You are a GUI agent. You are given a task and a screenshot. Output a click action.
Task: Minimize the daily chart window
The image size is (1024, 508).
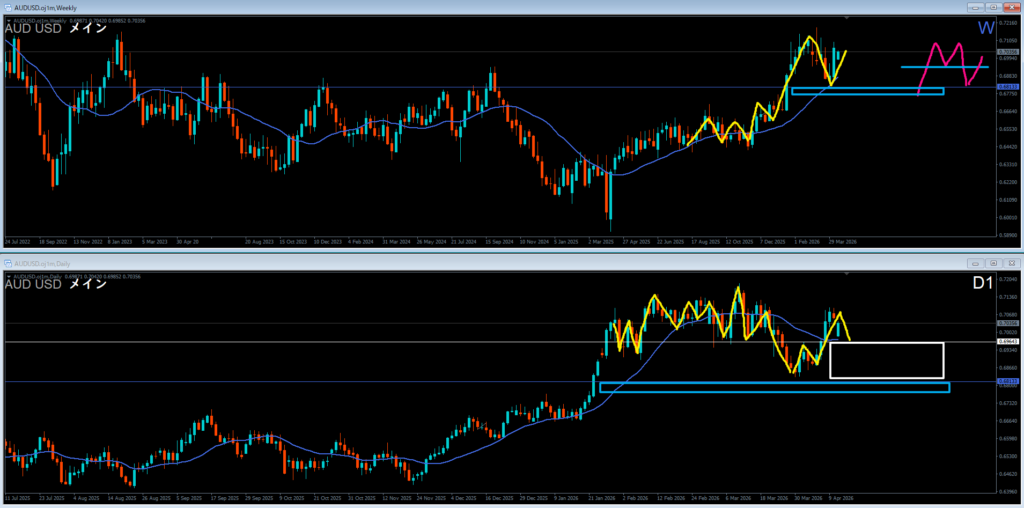pos(977,263)
